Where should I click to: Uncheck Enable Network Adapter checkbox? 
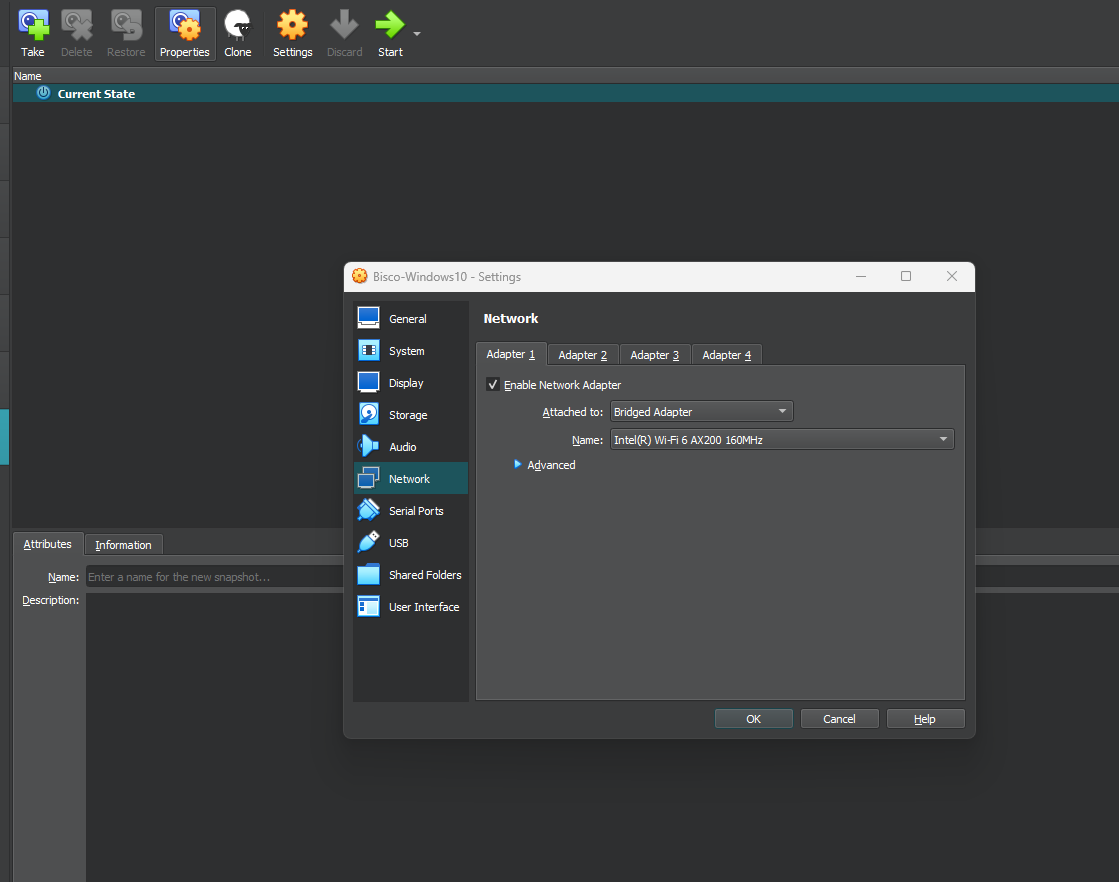point(493,385)
